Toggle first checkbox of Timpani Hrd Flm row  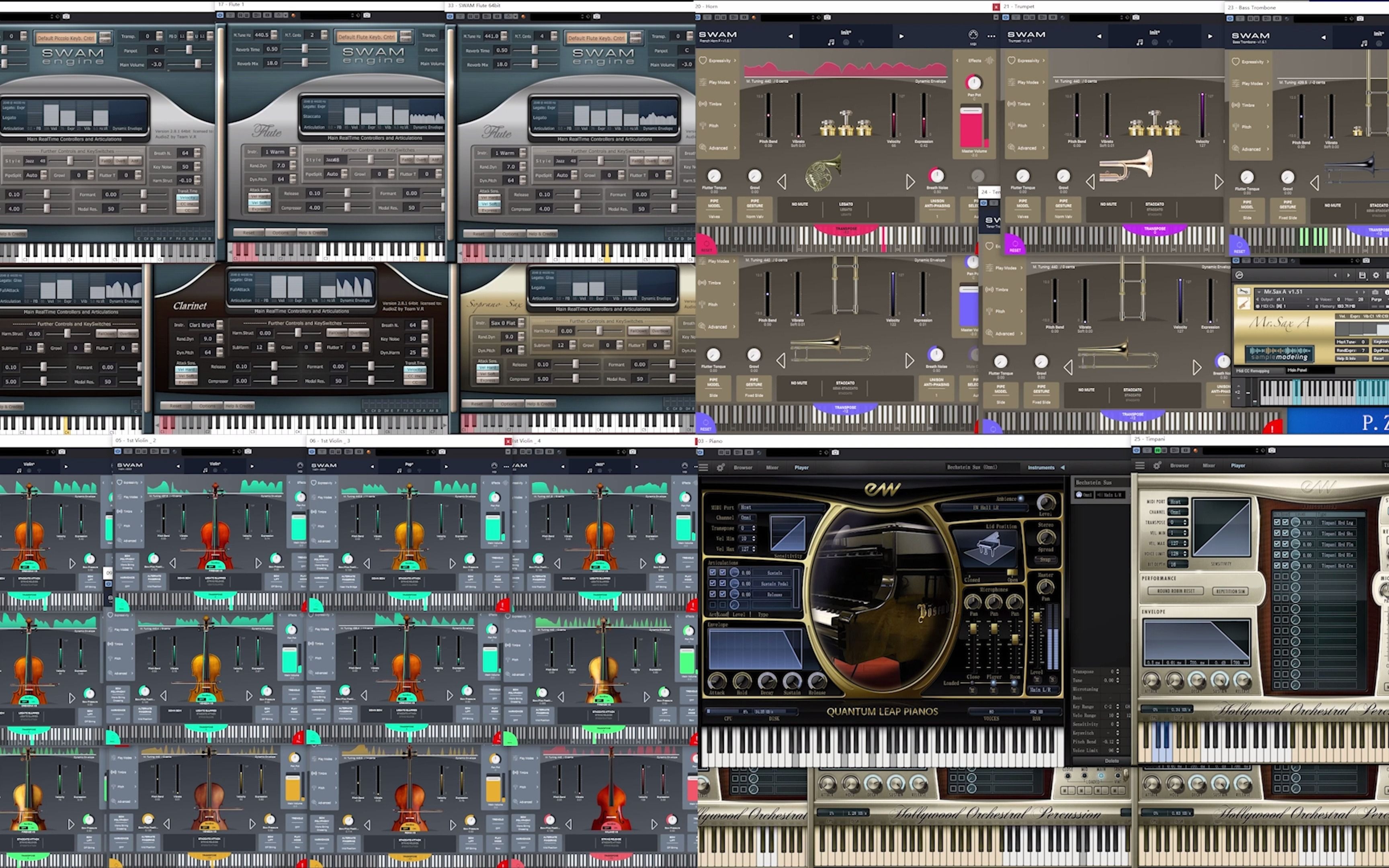(1276, 544)
